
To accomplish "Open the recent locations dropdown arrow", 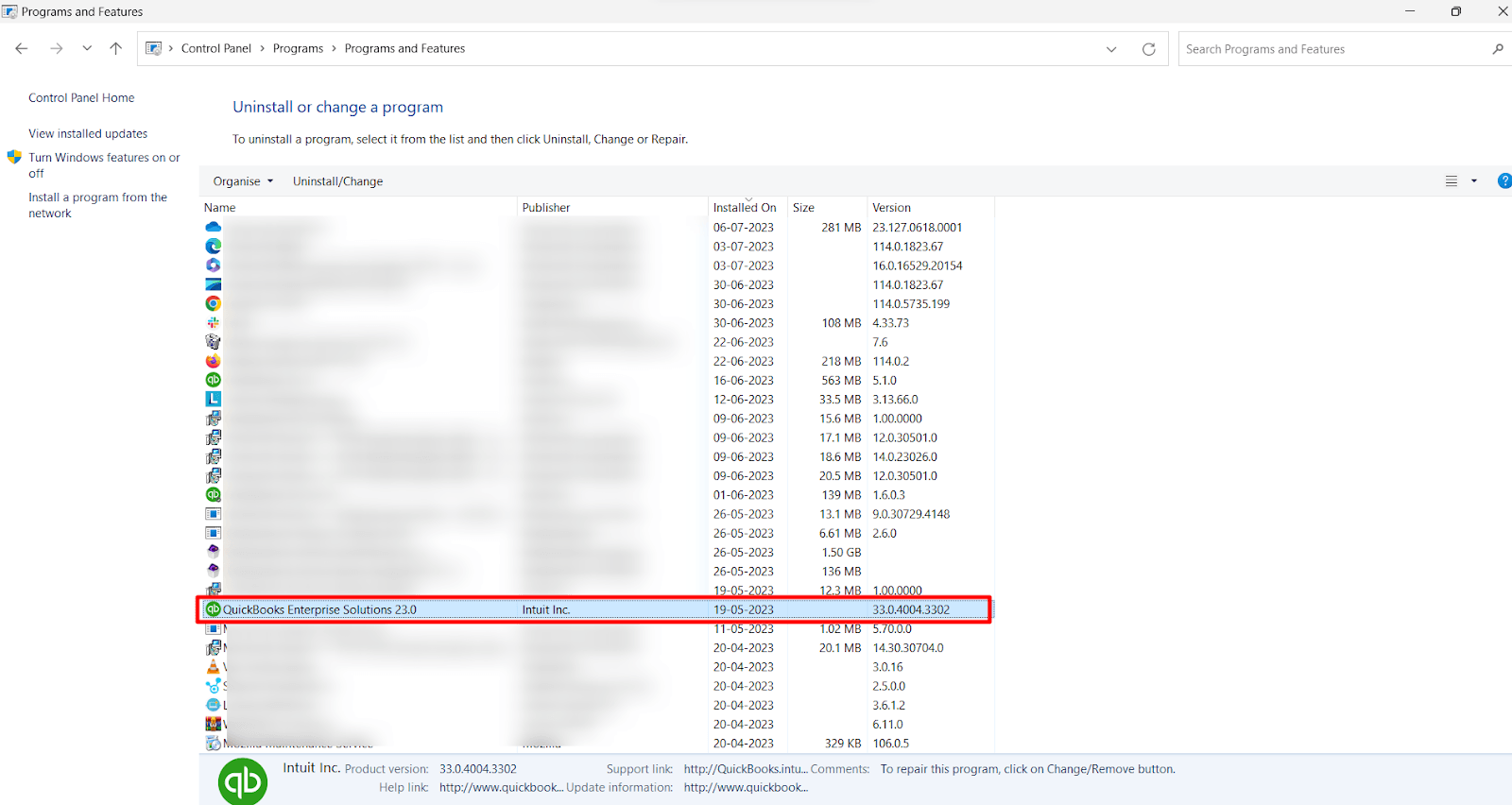I will click(x=87, y=48).
